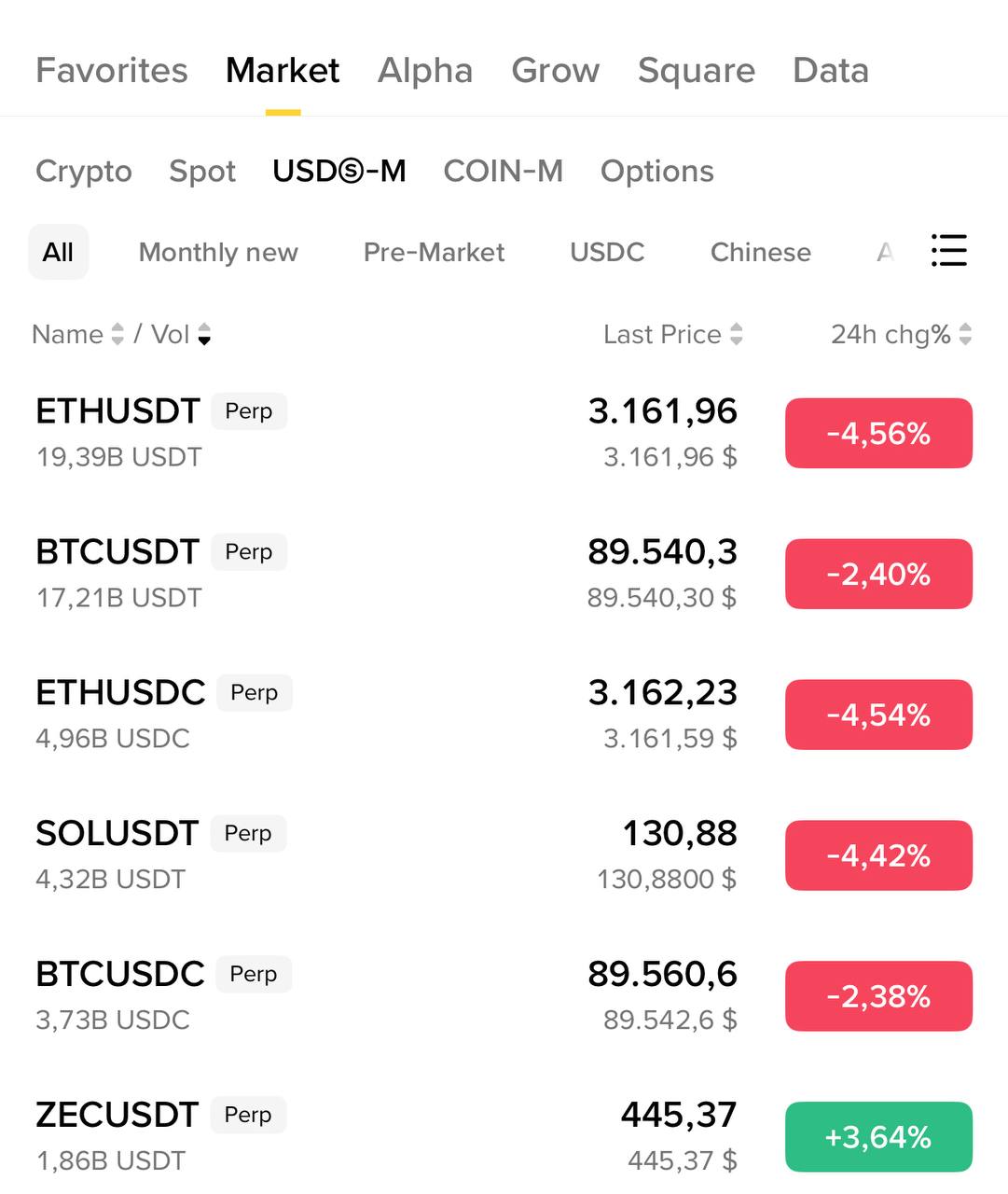The height and width of the screenshot is (1194, 1008).
Task: Click ETHUSDT -4,56% change button
Action: [x=878, y=434]
